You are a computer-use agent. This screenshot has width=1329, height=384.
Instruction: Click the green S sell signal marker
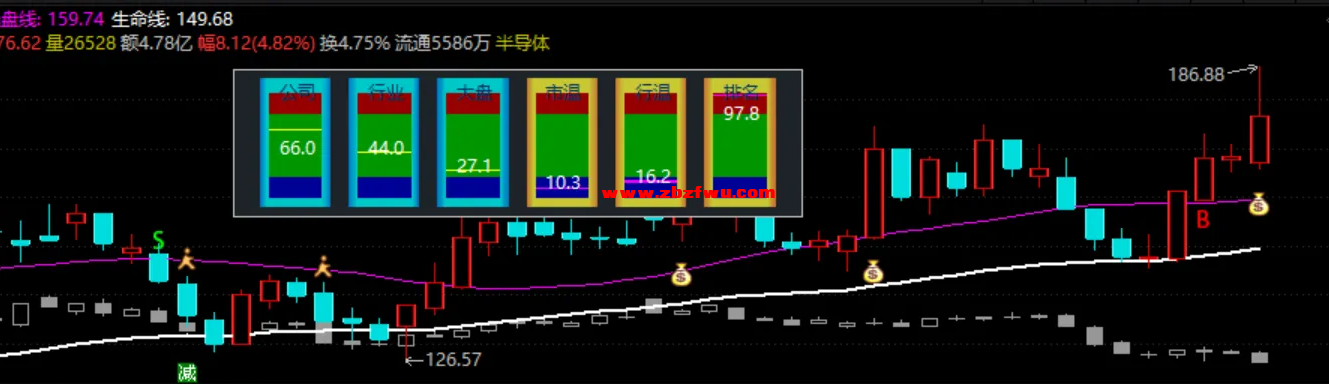coord(158,241)
